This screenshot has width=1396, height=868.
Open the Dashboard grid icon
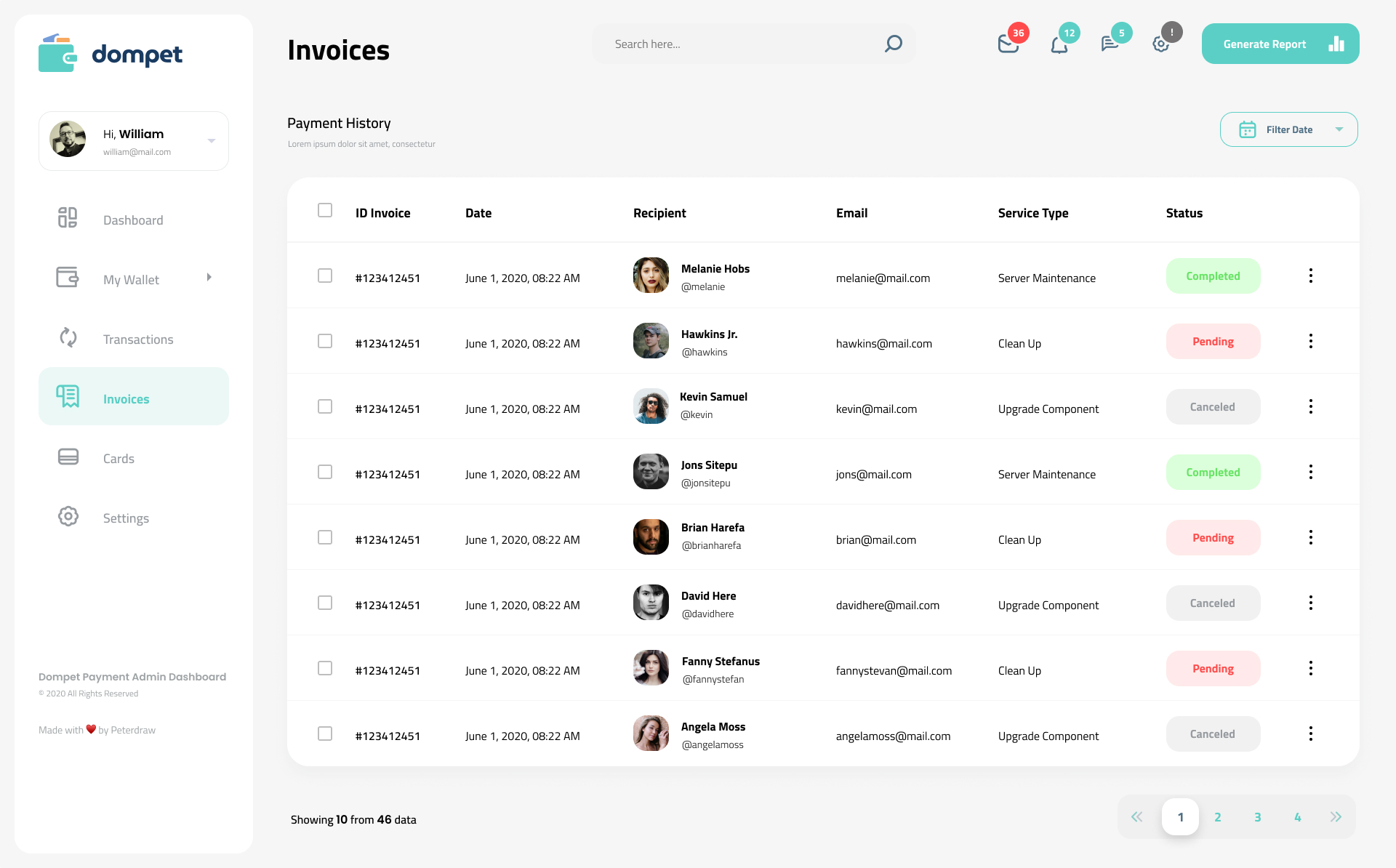point(68,217)
